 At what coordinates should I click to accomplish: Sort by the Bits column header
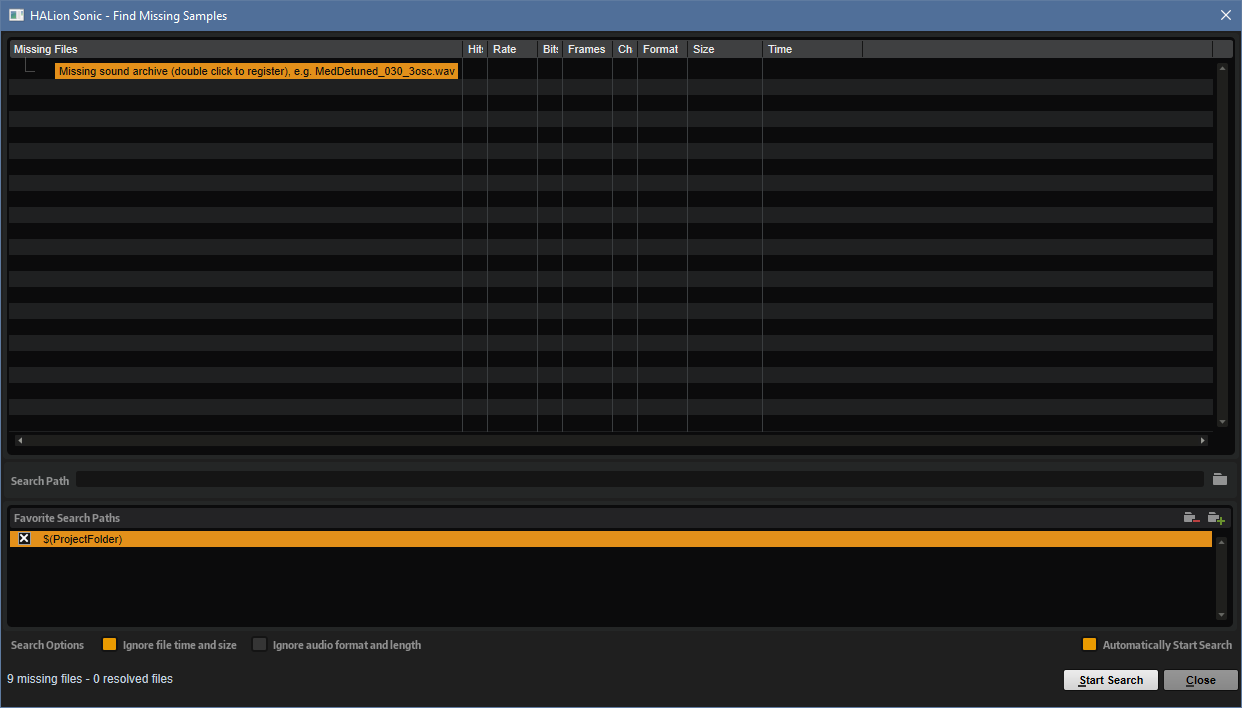pyautogui.click(x=550, y=49)
